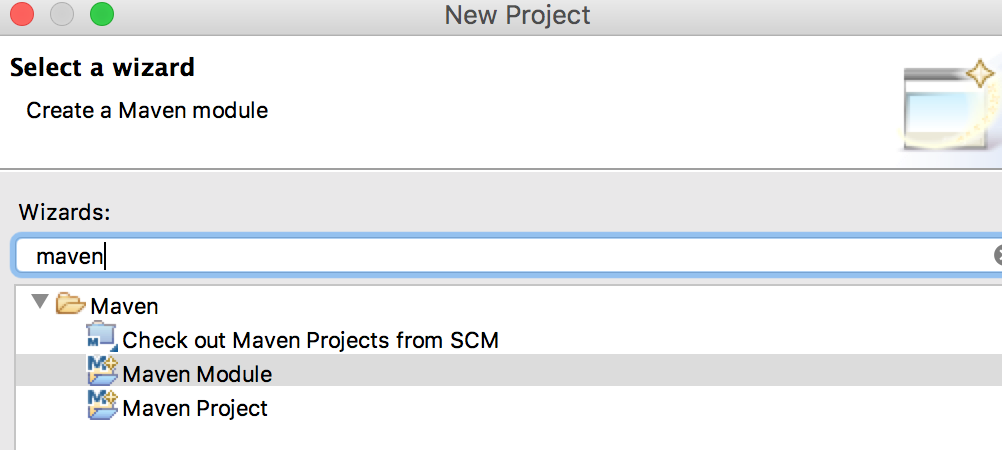
Task: Click the Maven Module wizard icon
Action: pos(102,372)
